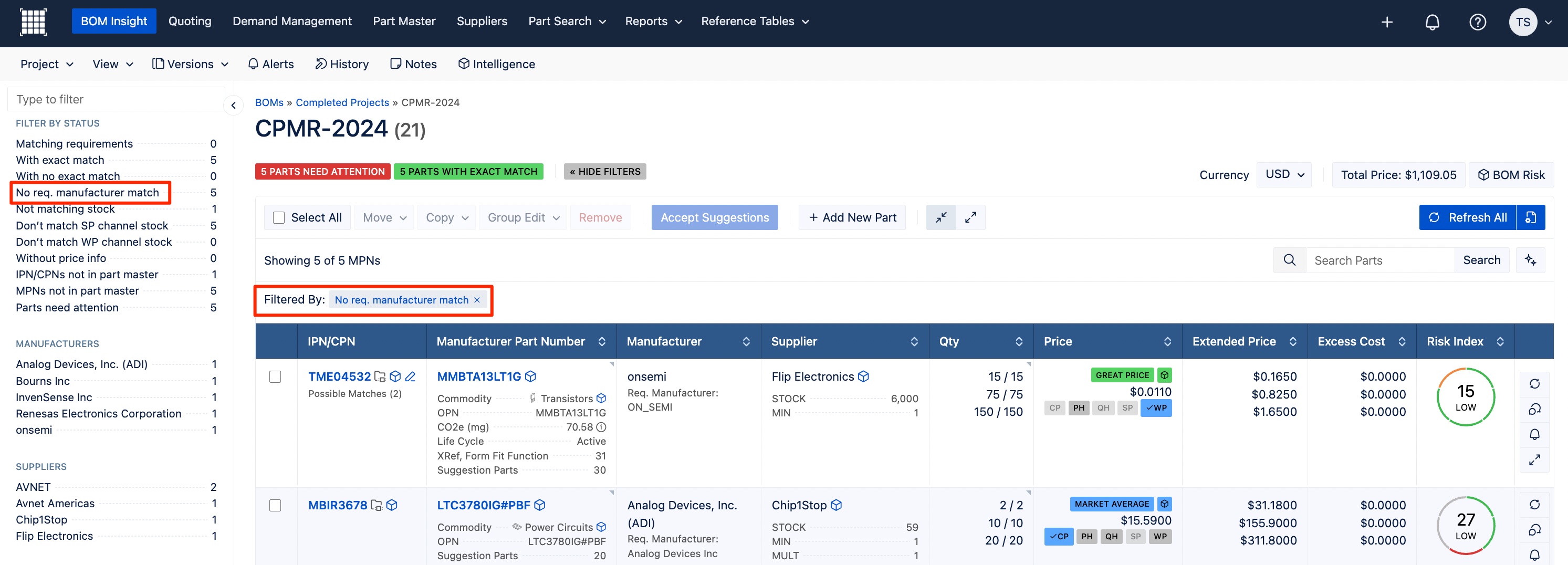Click the cube icon next to GREAT PRICE
The height and width of the screenshot is (565, 1568).
[x=1164, y=375]
